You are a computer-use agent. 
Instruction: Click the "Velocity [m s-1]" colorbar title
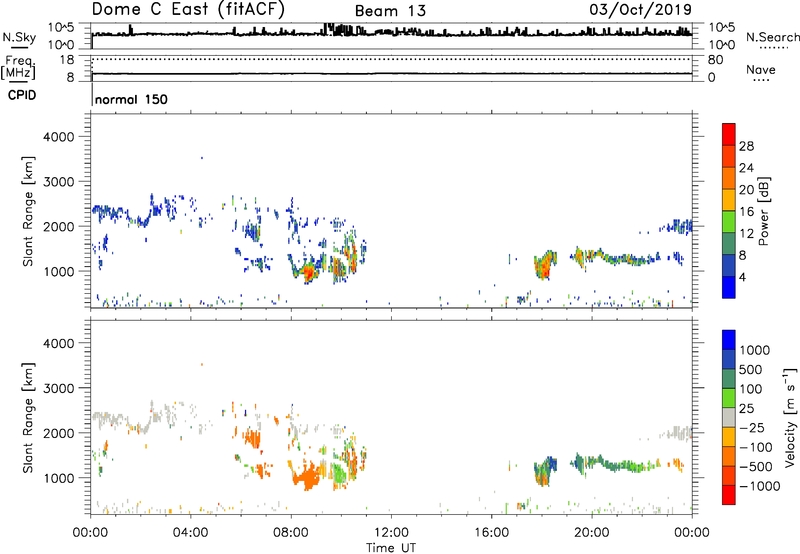(x=790, y=417)
